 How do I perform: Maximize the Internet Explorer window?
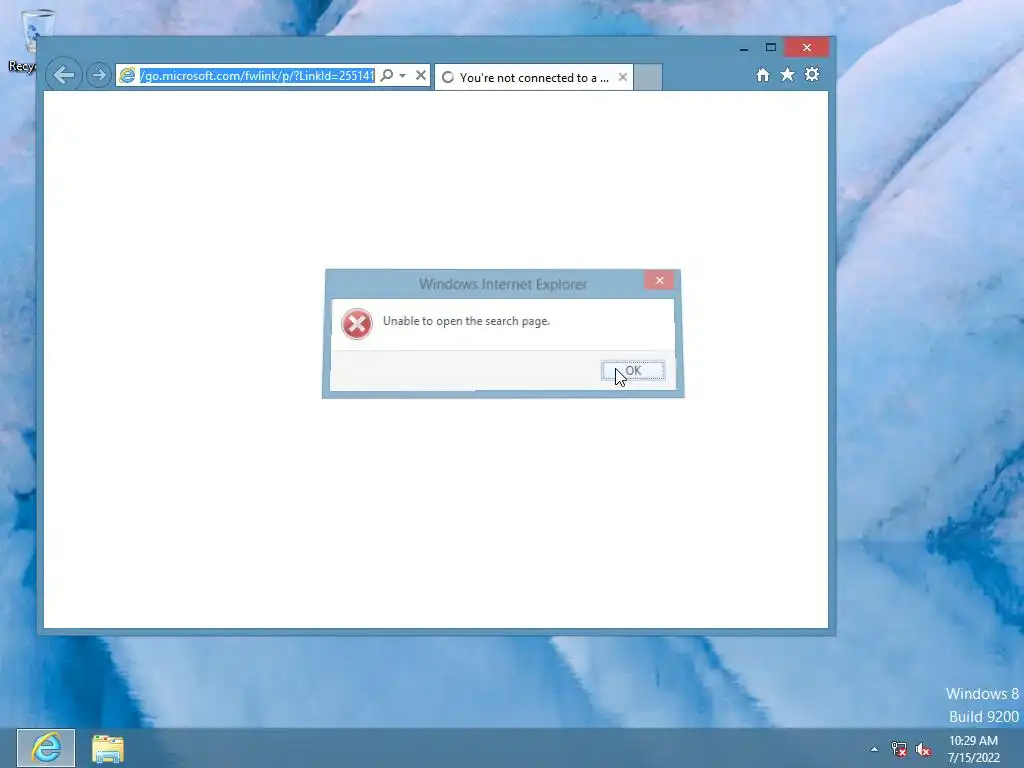tap(771, 48)
